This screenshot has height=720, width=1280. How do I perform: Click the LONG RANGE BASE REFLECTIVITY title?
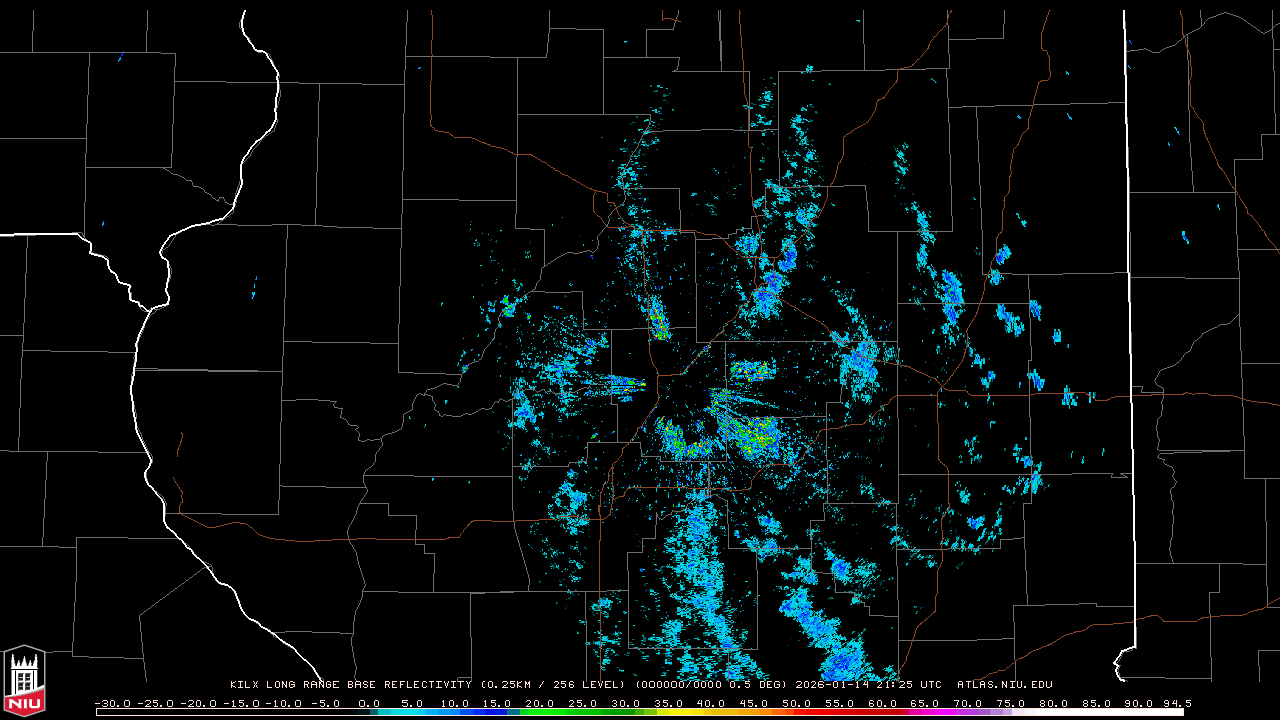pos(370,685)
